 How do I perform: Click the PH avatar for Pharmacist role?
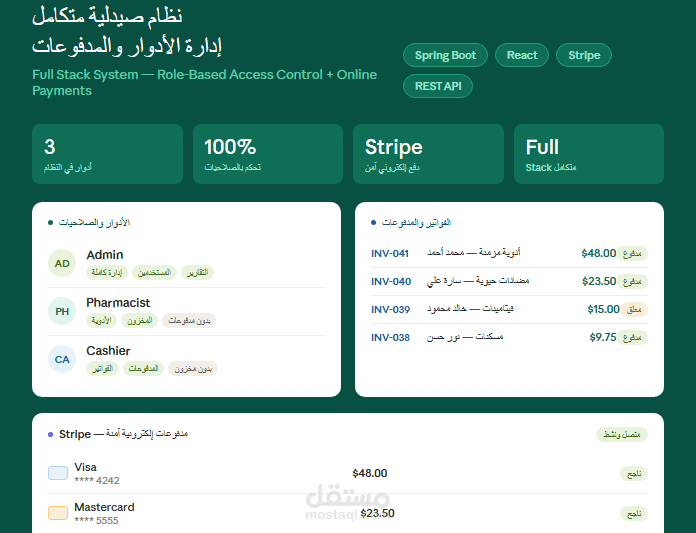pyautogui.click(x=62, y=311)
